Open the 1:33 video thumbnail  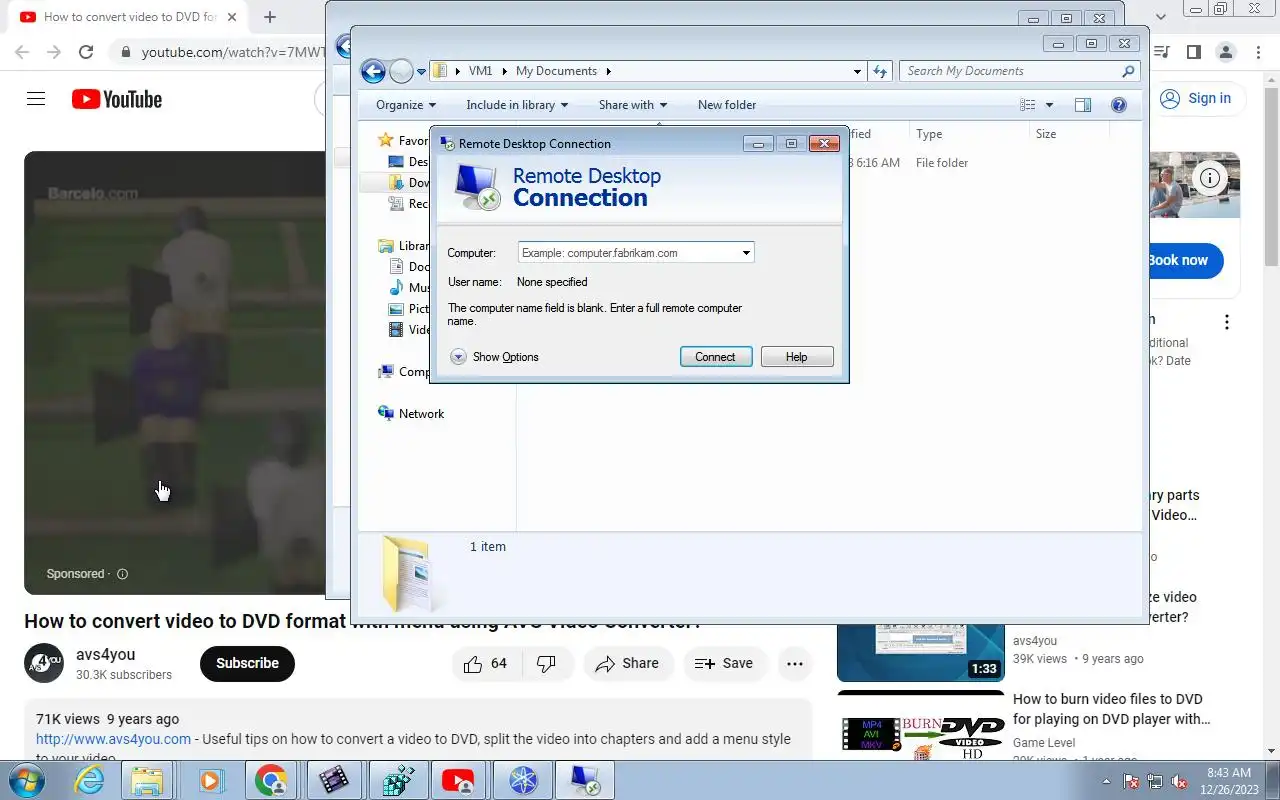click(x=921, y=652)
